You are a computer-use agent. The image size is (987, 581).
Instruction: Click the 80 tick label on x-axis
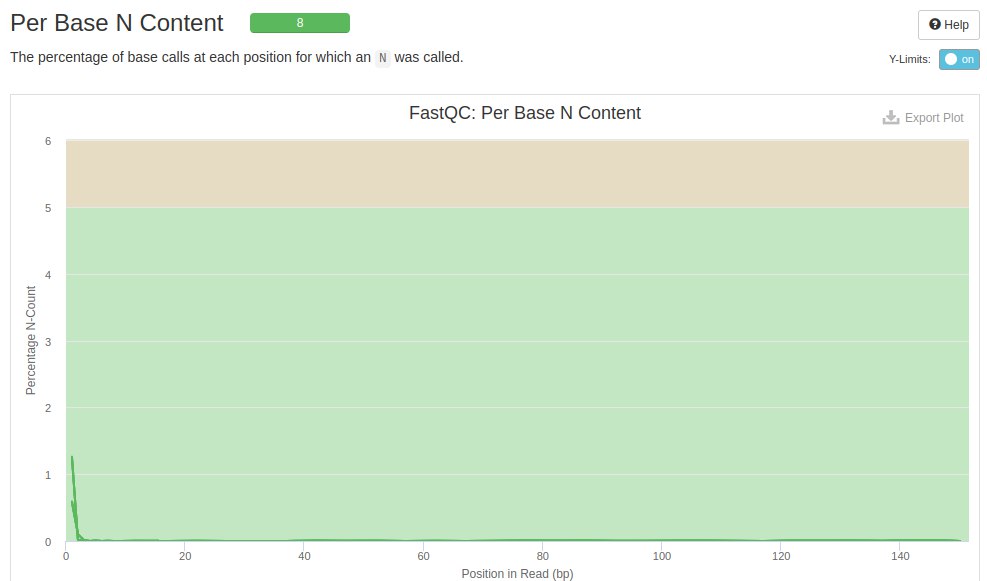tap(542, 556)
